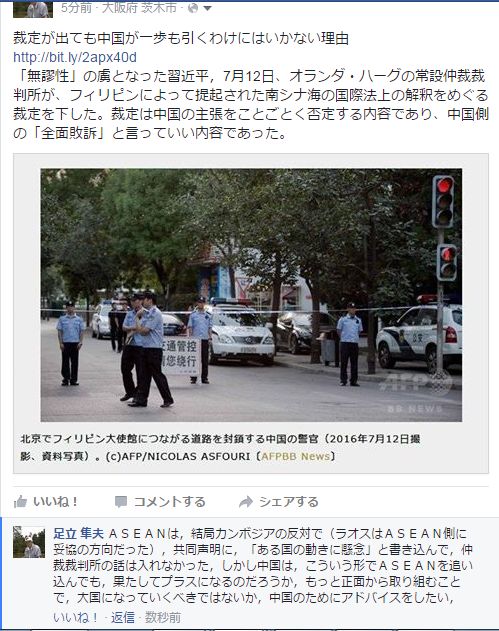Open the AFPBB News source link

296,456
